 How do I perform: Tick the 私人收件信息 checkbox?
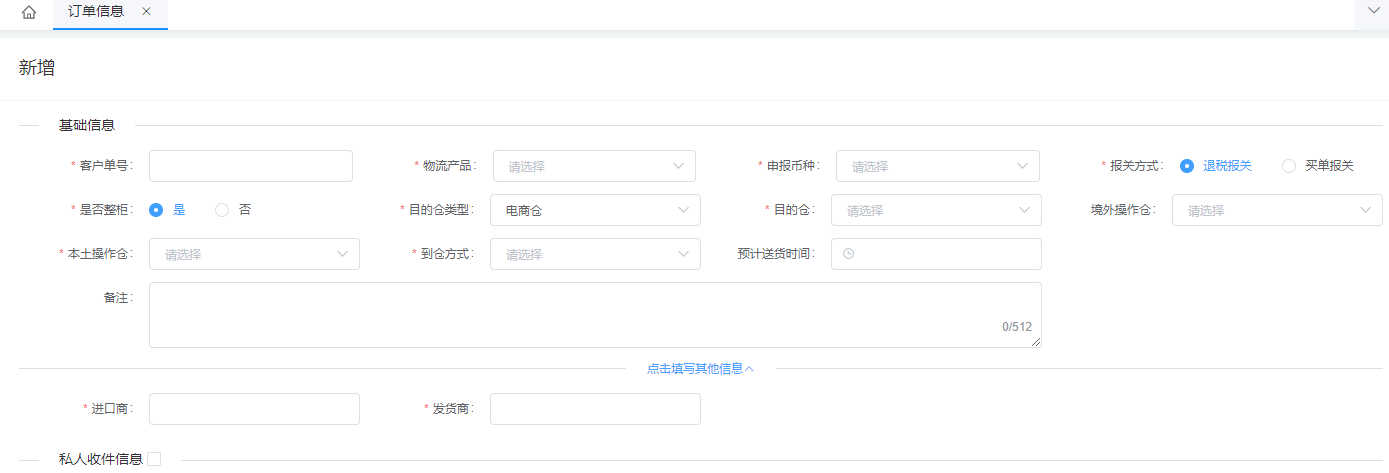[154, 459]
